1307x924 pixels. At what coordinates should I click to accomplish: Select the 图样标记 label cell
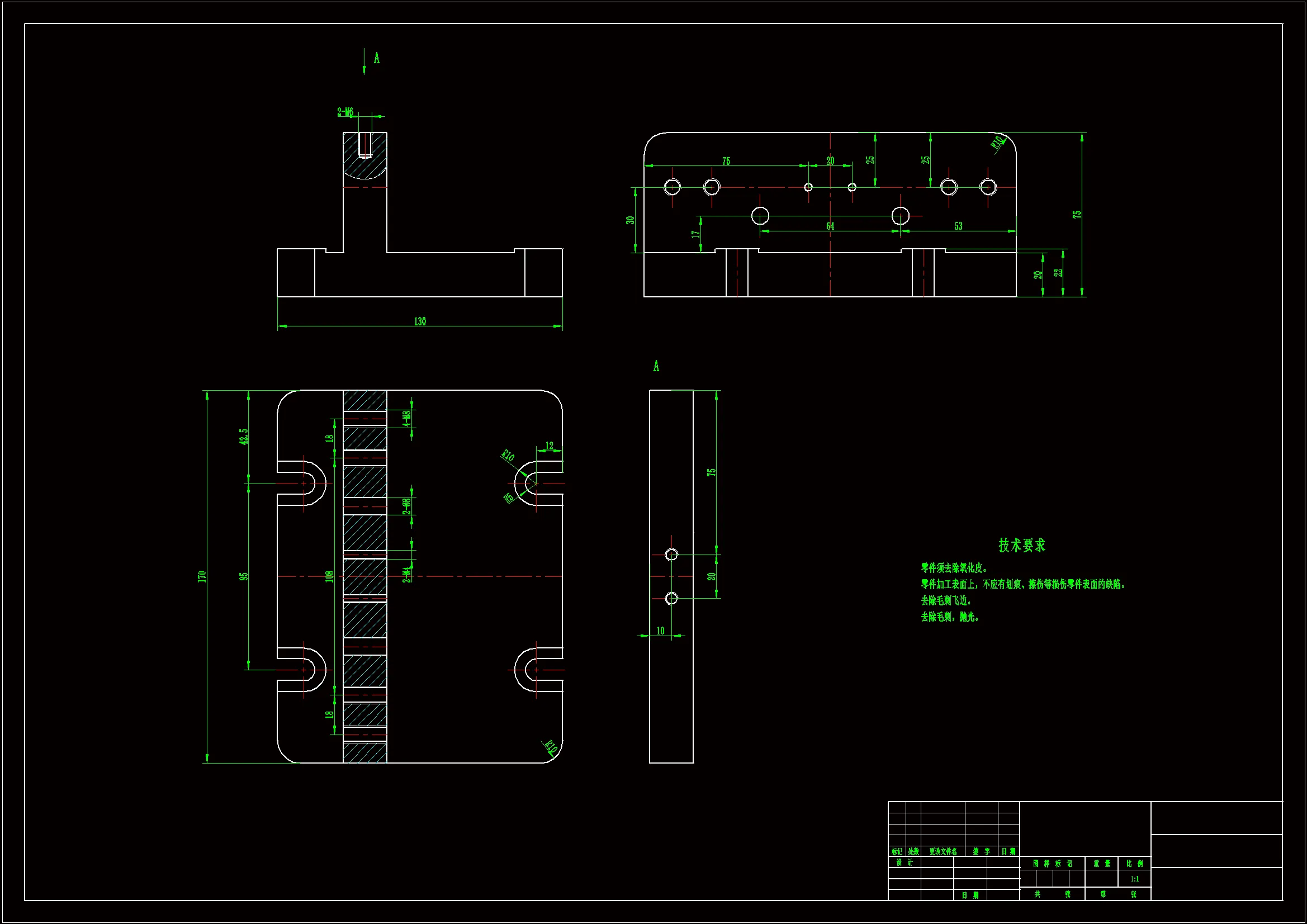pyautogui.click(x=1052, y=864)
